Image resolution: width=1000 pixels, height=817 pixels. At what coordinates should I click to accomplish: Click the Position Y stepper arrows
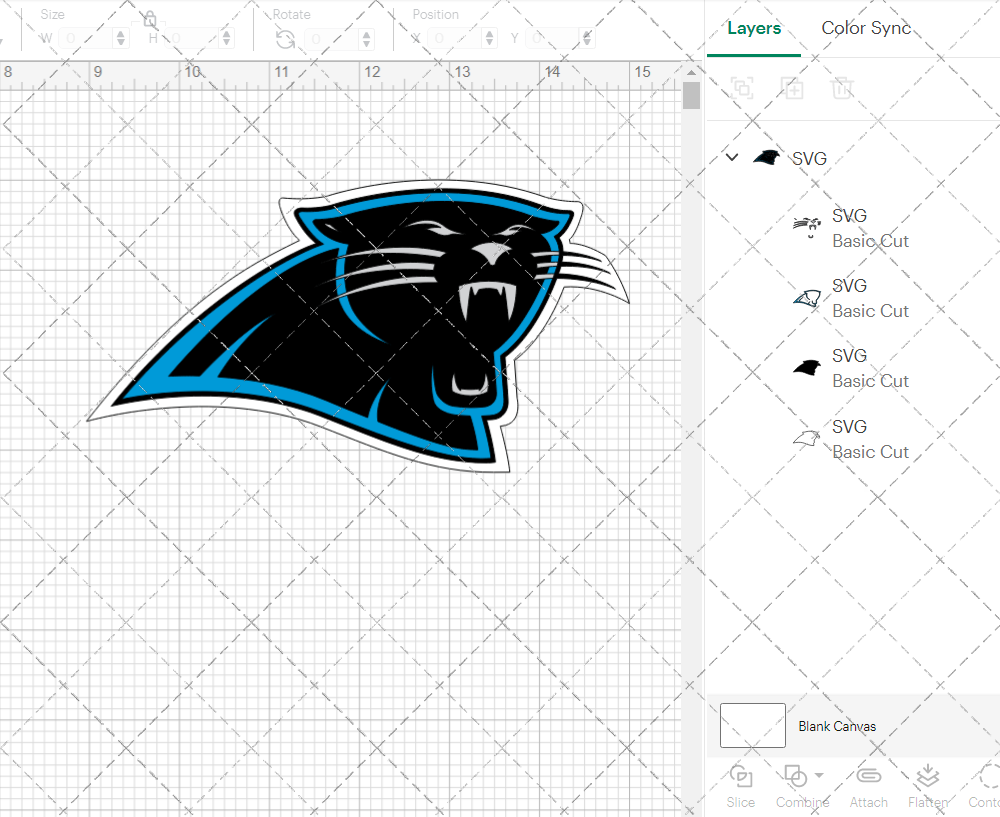(587, 39)
